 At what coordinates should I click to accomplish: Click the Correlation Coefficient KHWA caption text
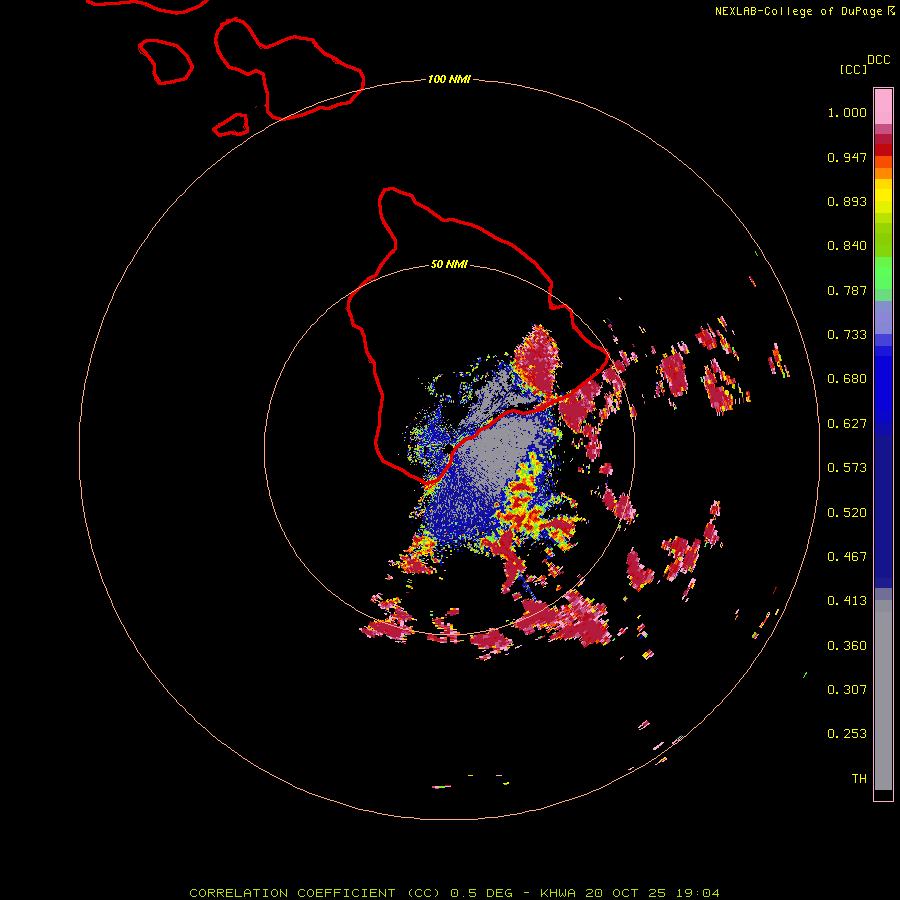pos(454,893)
